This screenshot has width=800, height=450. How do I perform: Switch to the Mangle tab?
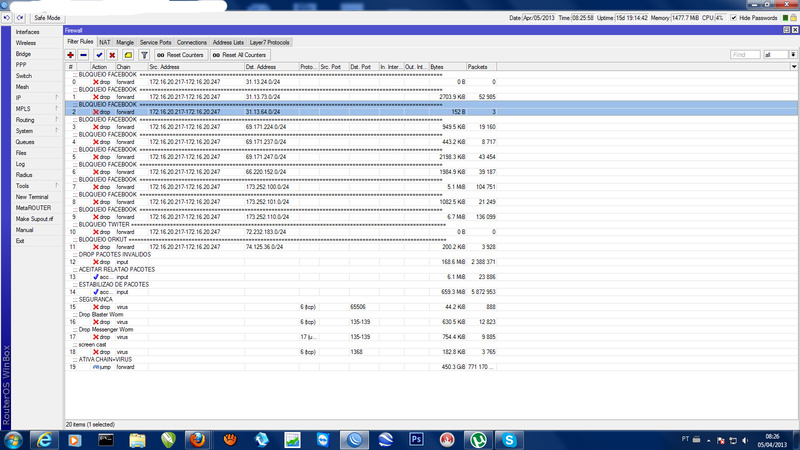pyautogui.click(x=125, y=42)
